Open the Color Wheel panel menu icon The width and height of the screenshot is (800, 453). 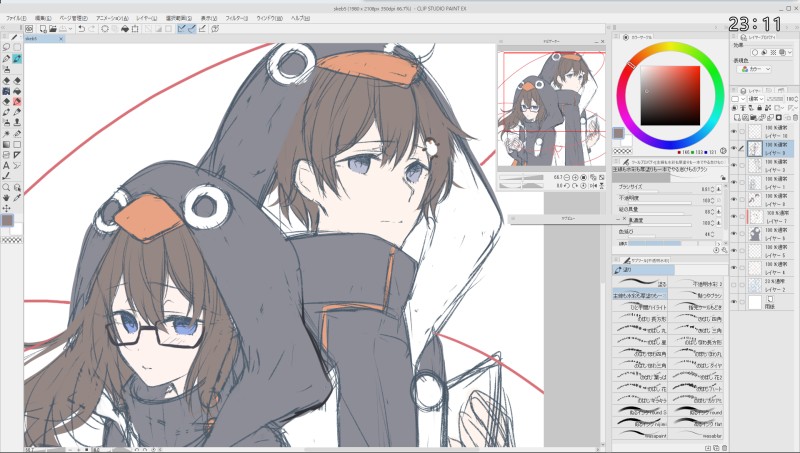pos(616,37)
